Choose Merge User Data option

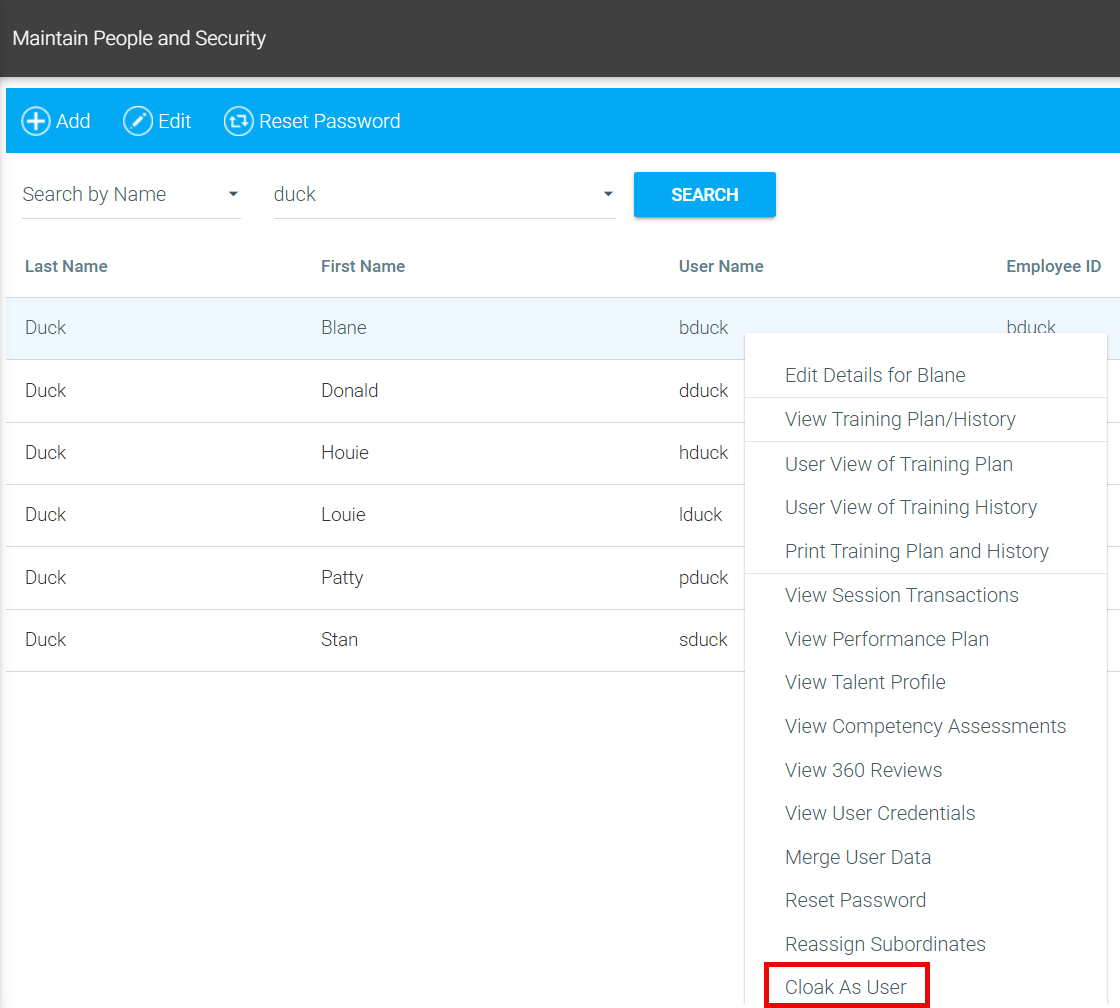[857, 858]
